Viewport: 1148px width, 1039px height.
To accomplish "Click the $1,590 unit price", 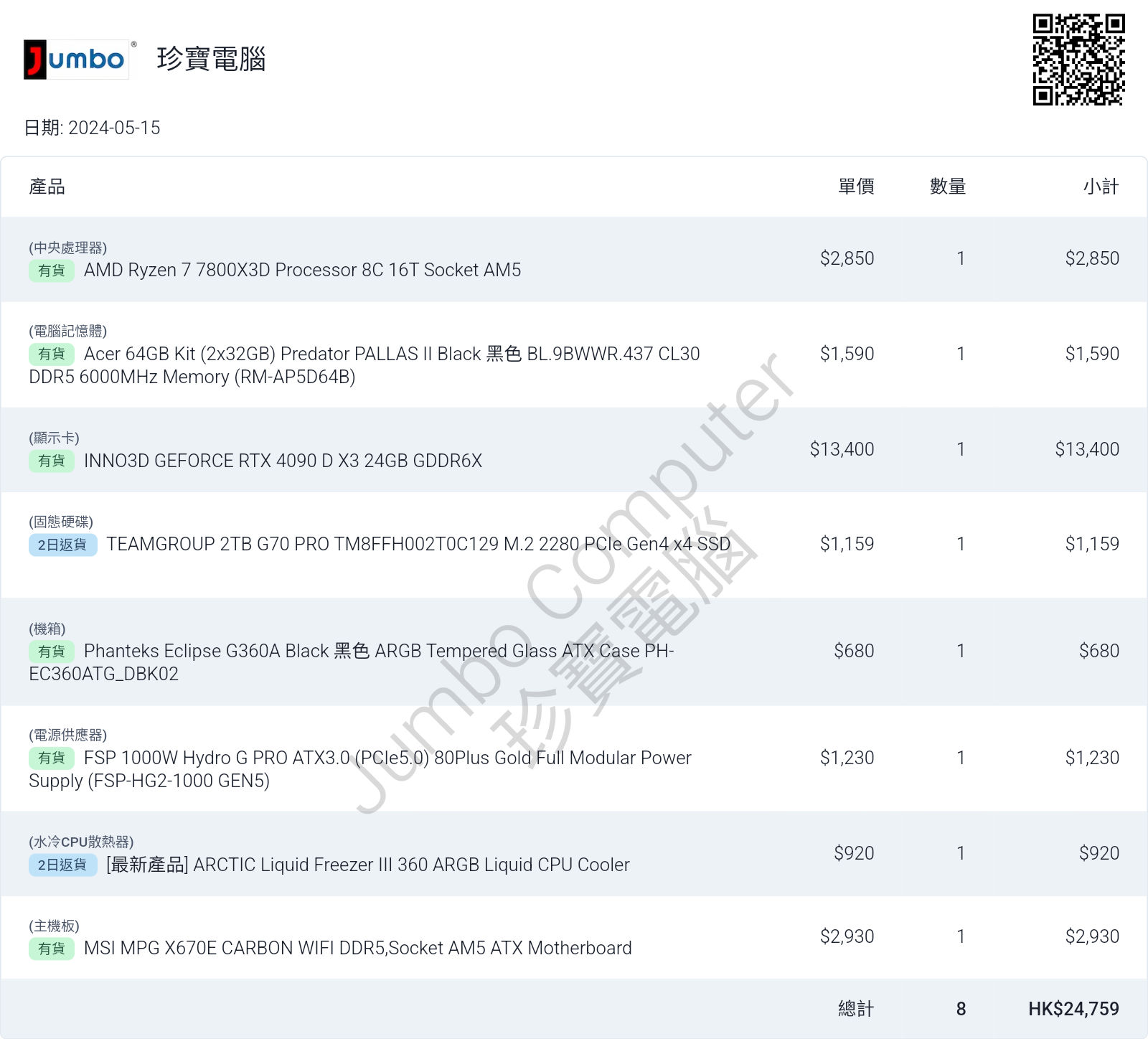I will [847, 354].
